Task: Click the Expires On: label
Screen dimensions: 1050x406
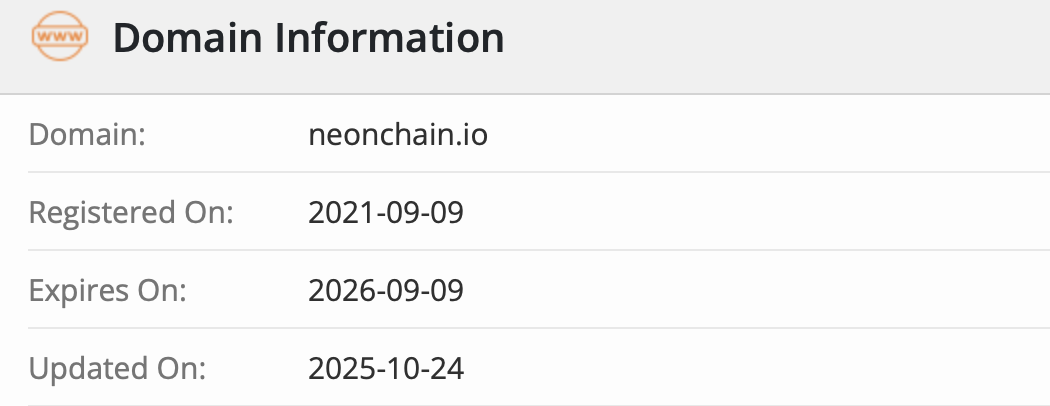Action: pos(108,291)
